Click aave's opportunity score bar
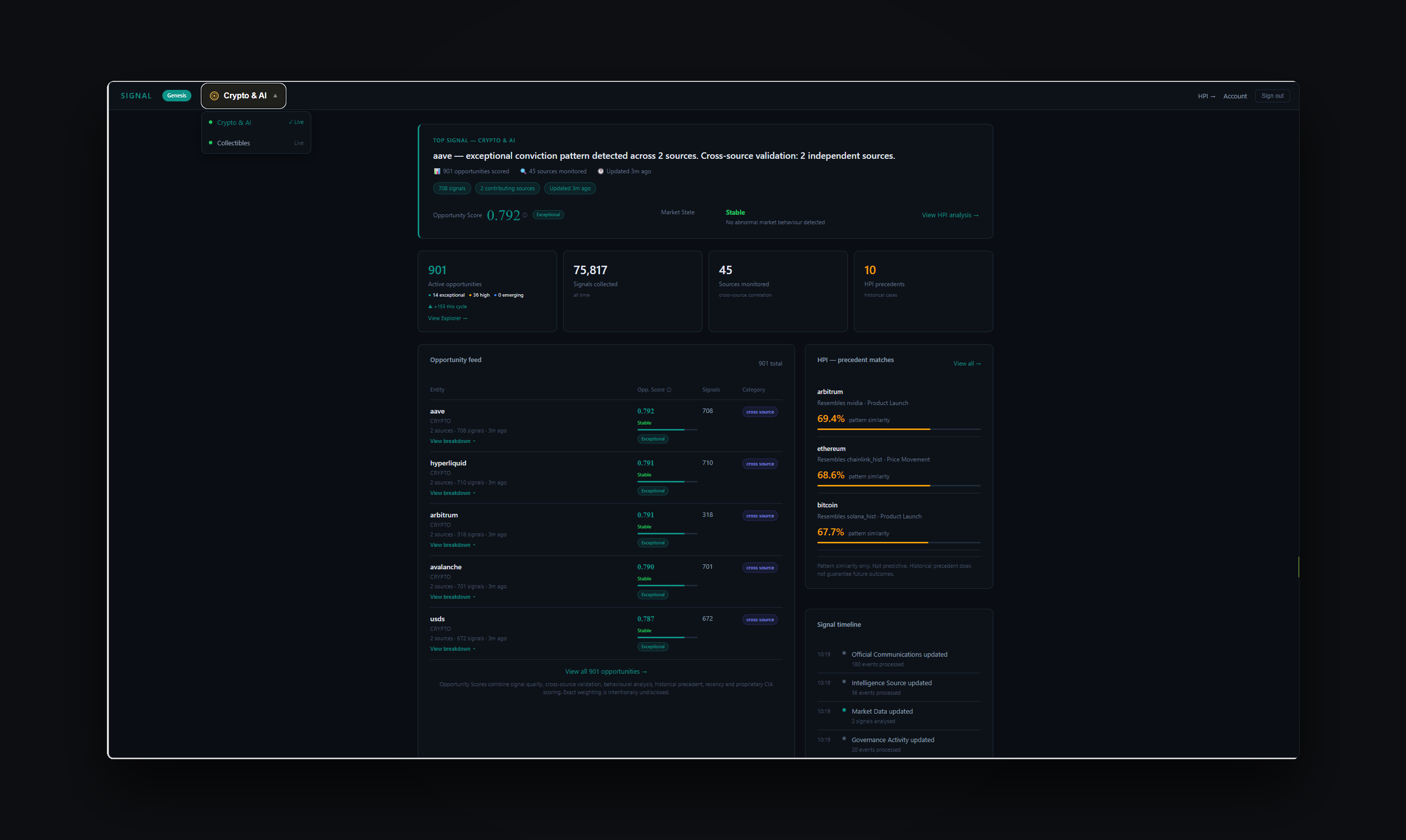Viewport: 1406px width, 840px height. tap(667, 430)
